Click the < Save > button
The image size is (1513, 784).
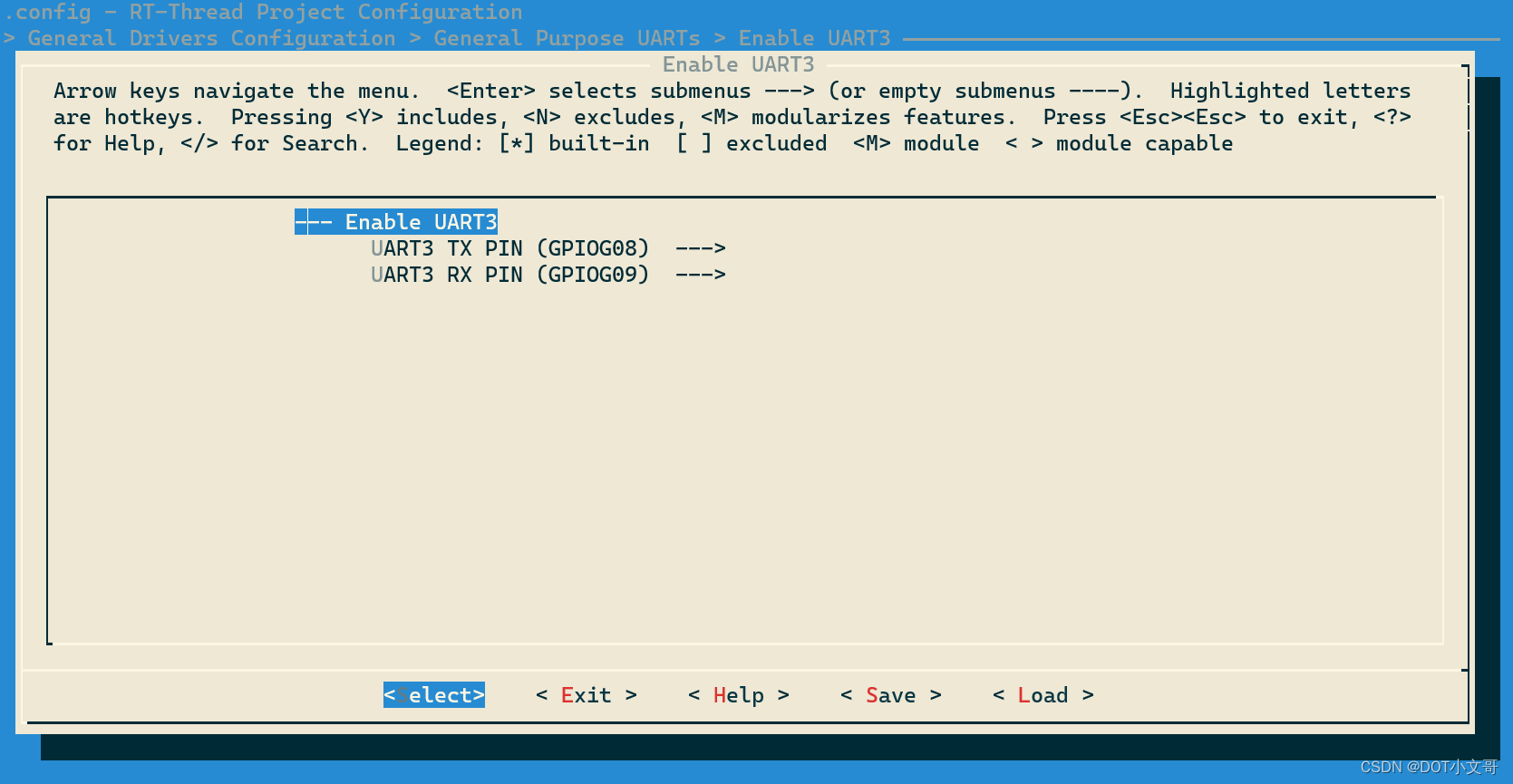pos(891,695)
